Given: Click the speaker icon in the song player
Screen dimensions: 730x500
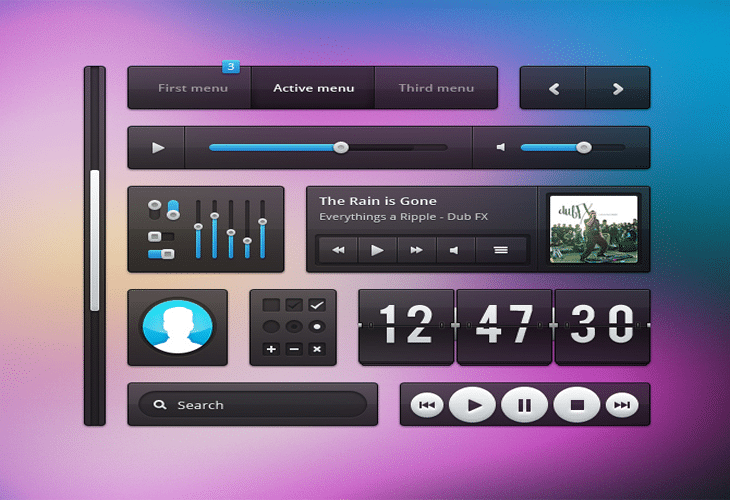Looking at the screenshot, I should 455,250.
